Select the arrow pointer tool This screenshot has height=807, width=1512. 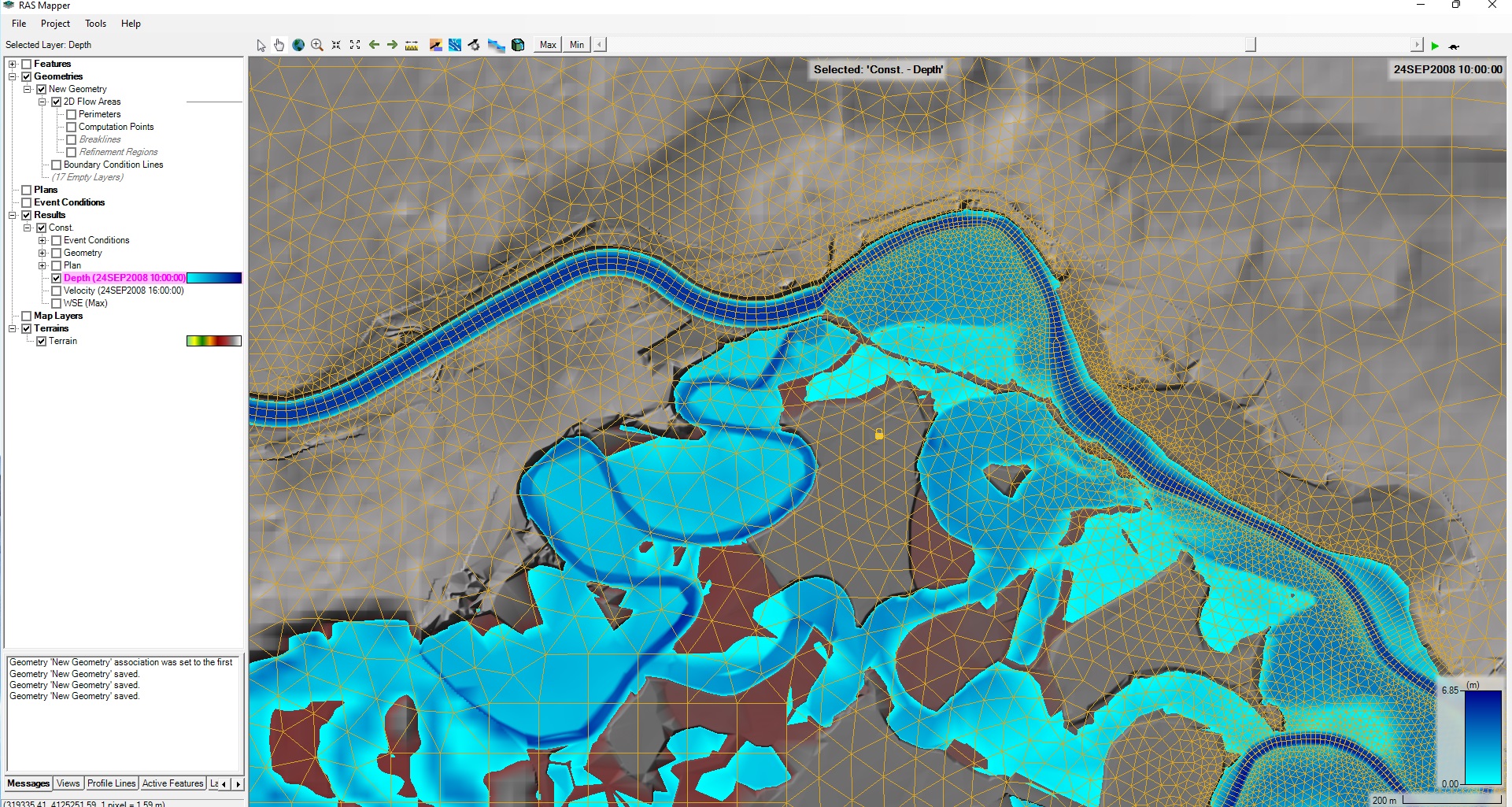coord(261,46)
